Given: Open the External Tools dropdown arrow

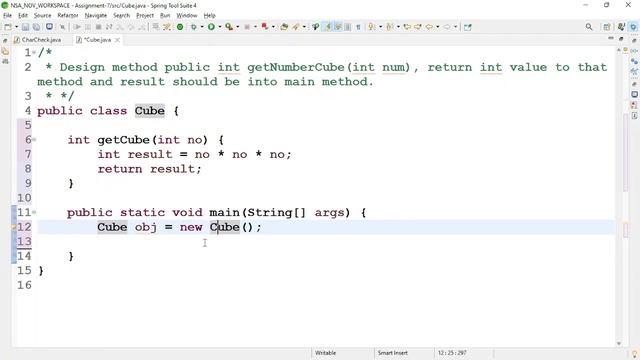Looking at the screenshot, I should pos(237,27).
